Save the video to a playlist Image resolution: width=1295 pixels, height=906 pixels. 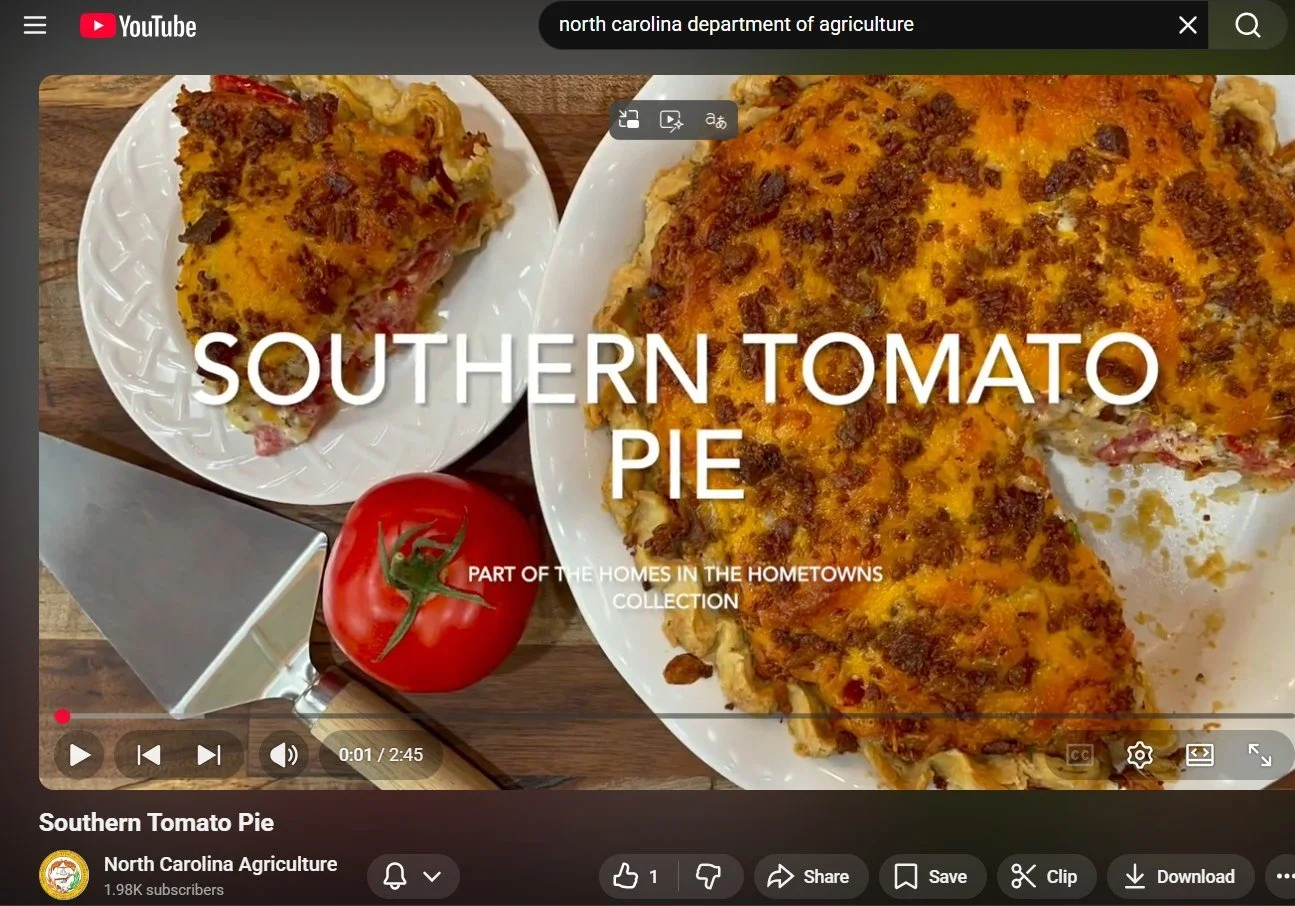pyautogui.click(x=932, y=876)
